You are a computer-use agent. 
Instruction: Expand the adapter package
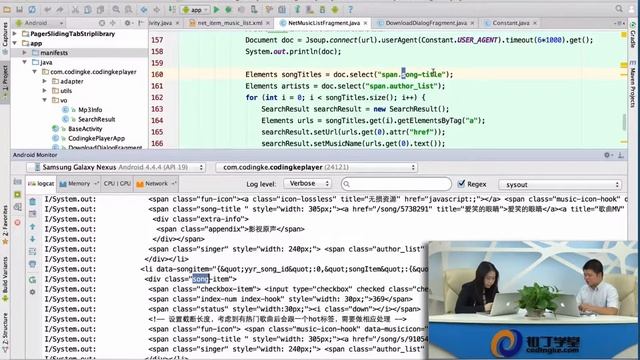pos(44,81)
